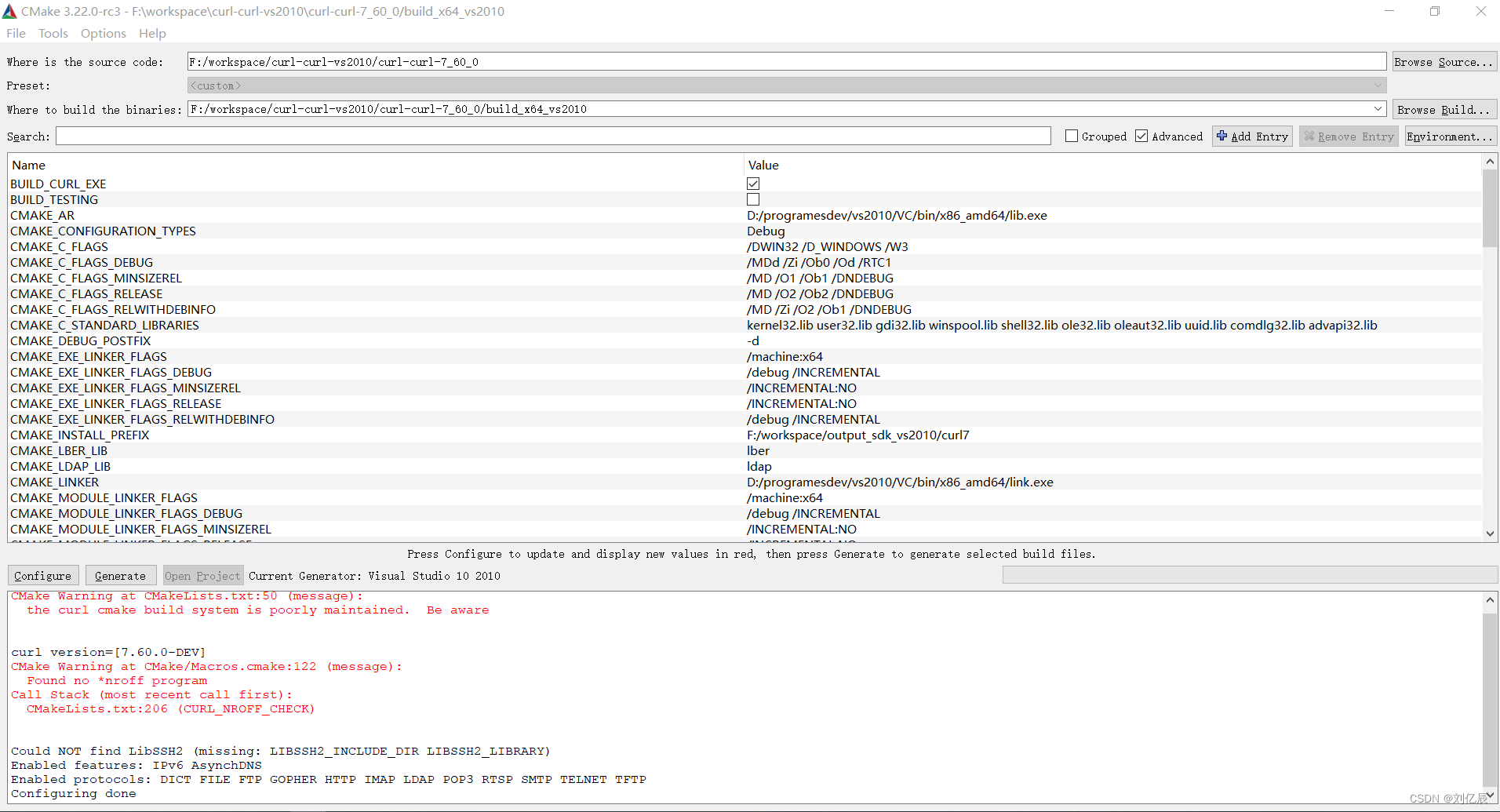
Task: Click the ldap value cell
Action: pos(759,466)
